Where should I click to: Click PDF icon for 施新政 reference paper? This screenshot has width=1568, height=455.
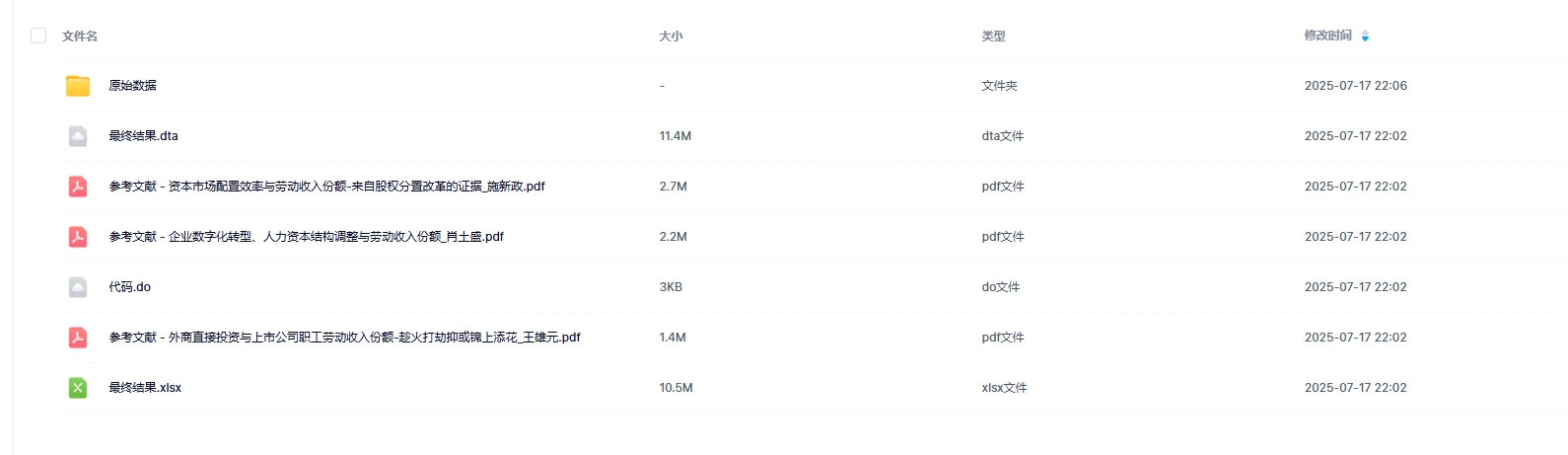(78, 187)
